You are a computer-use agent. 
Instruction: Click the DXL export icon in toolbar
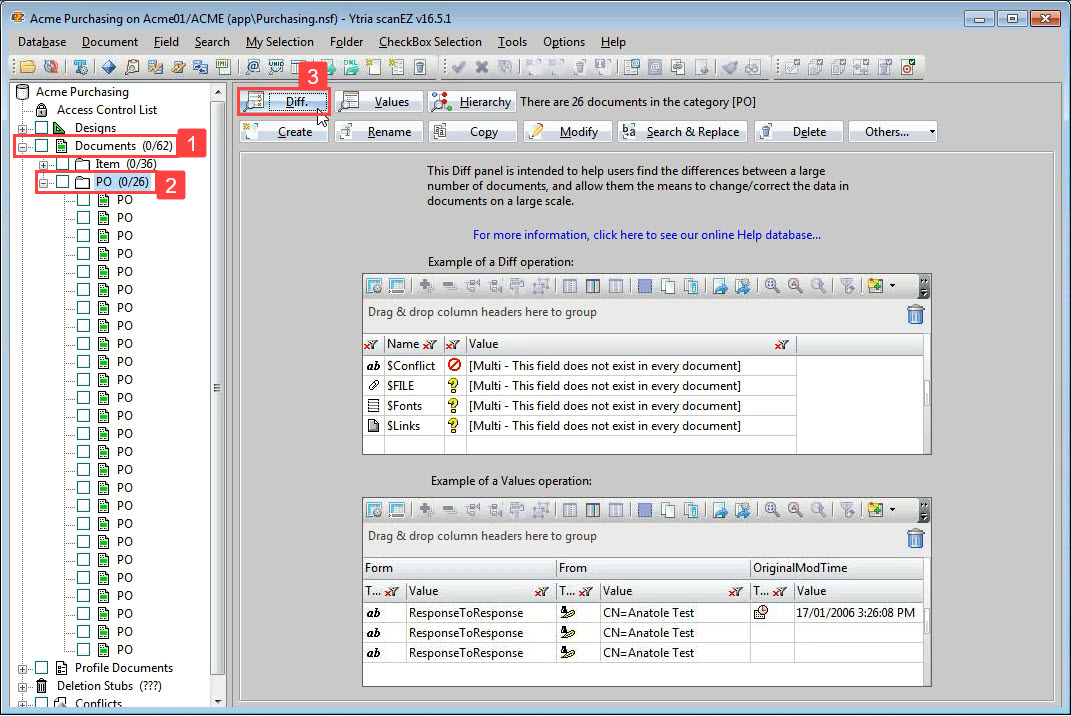(350, 67)
